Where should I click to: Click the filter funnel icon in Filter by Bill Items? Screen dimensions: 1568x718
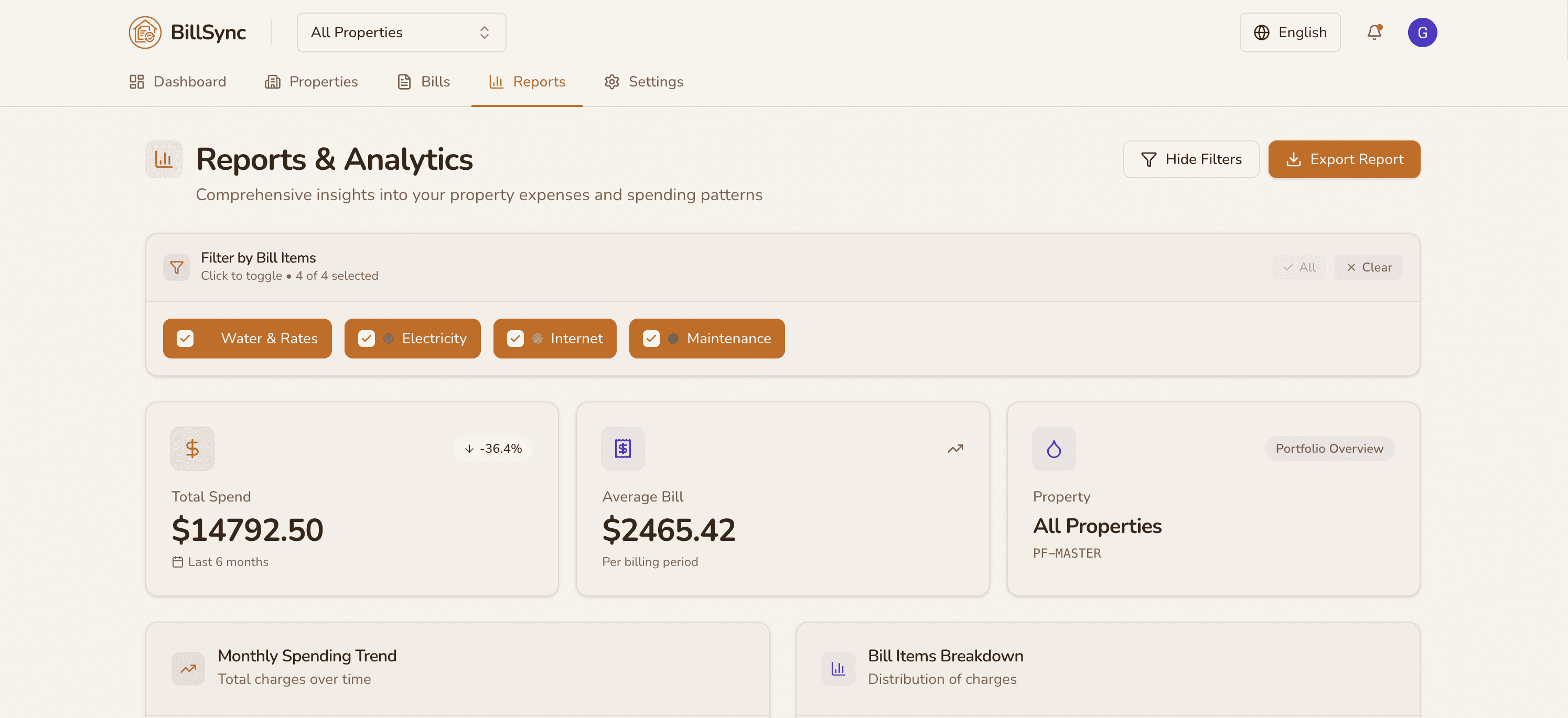[x=176, y=267]
